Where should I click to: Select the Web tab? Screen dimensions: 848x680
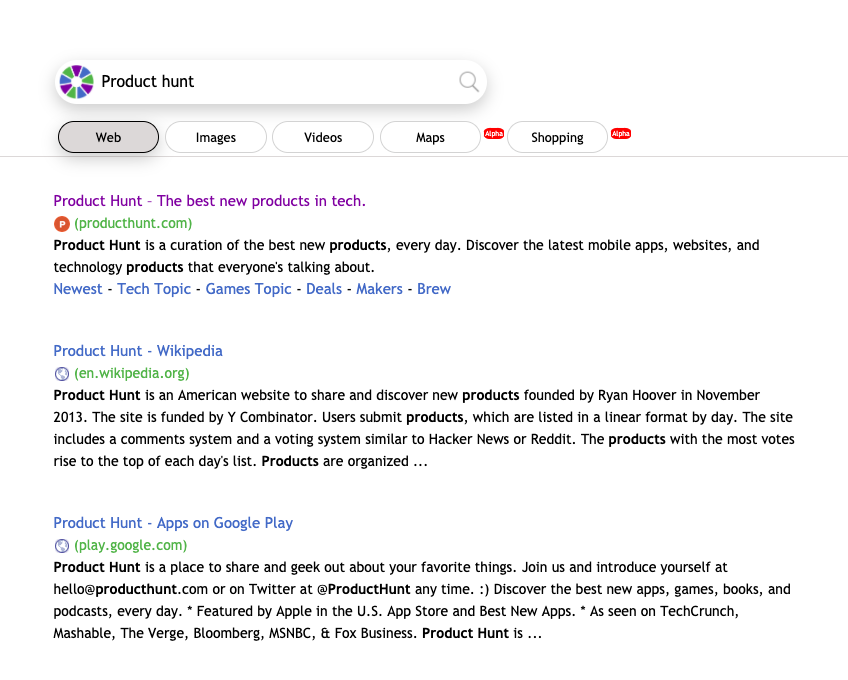(108, 137)
